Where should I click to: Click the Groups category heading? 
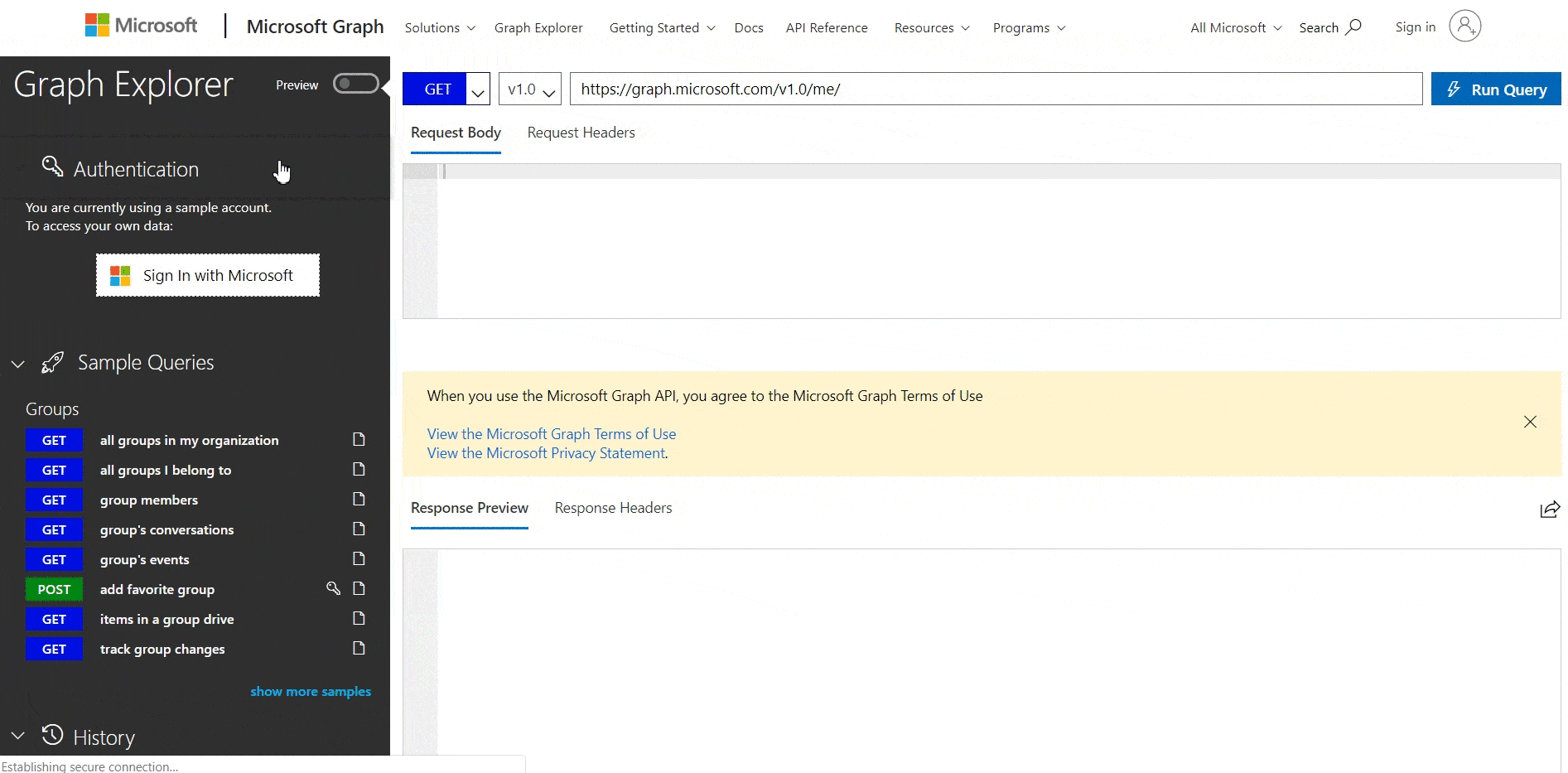coord(52,409)
